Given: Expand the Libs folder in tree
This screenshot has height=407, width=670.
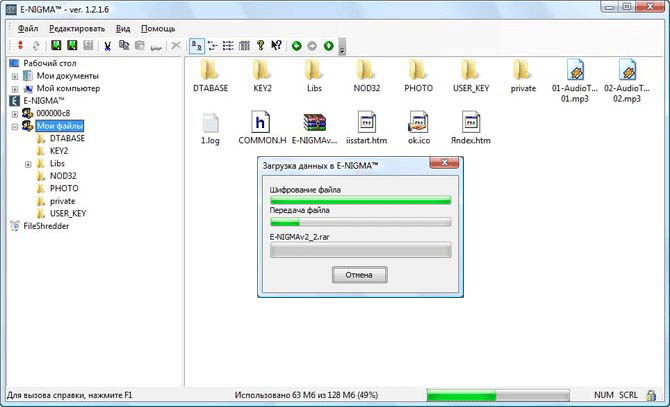Looking at the screenshot, I should coord(28,164).
